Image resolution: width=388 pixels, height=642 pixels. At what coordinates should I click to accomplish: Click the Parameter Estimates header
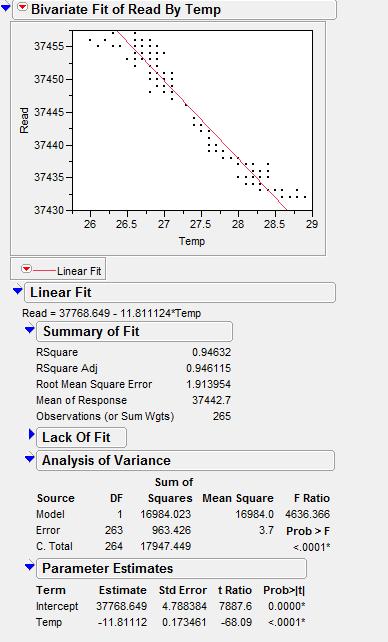(x=171, y=568)
